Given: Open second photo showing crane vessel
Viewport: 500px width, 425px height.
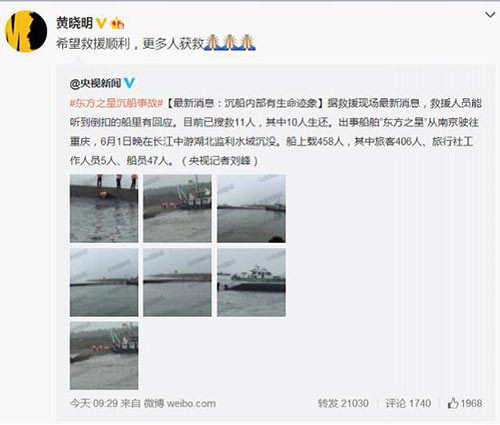Looking at the screenshot, I should pos(177,208).
